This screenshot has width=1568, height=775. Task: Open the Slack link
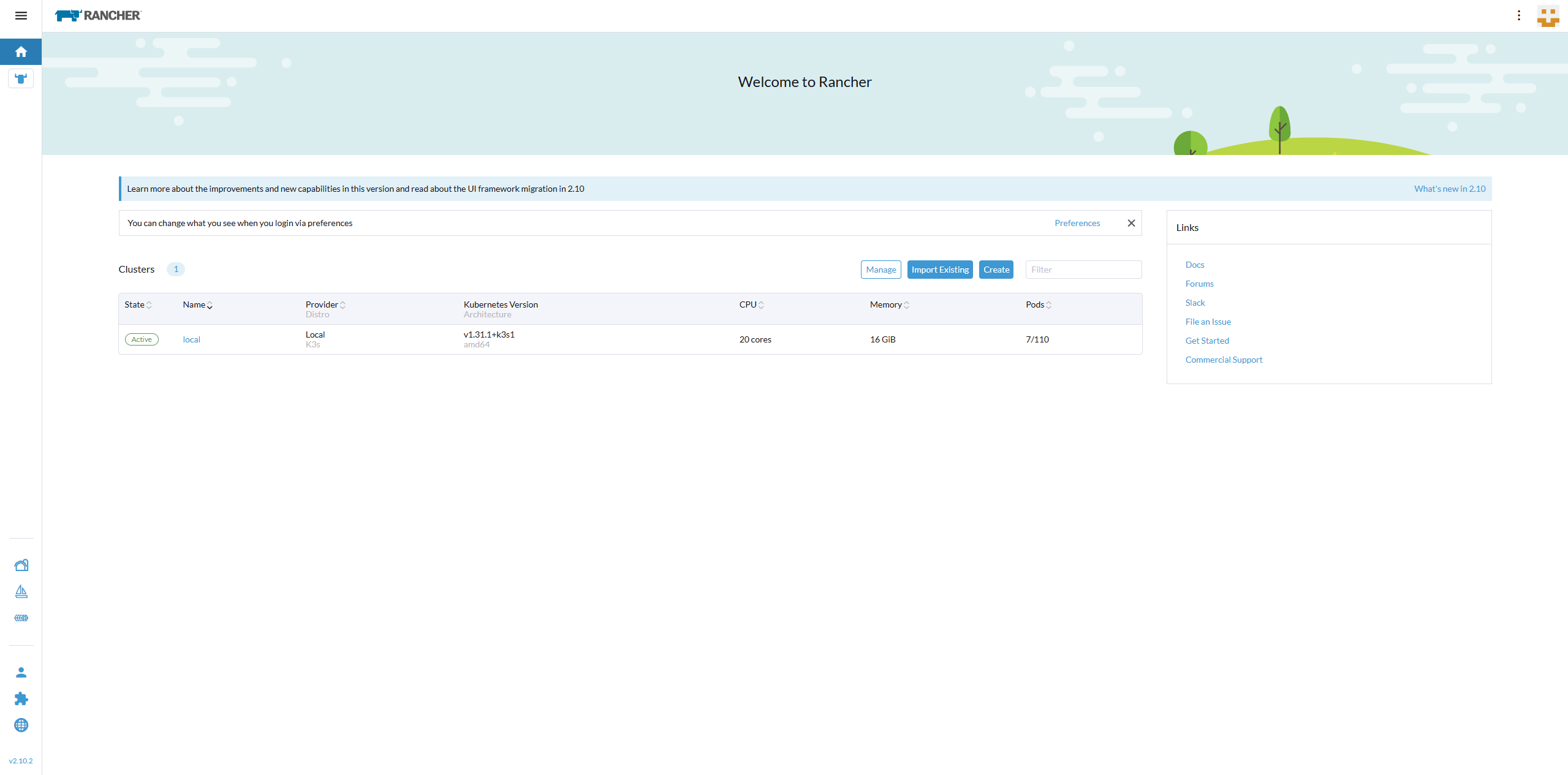[x=1195, y=303]
